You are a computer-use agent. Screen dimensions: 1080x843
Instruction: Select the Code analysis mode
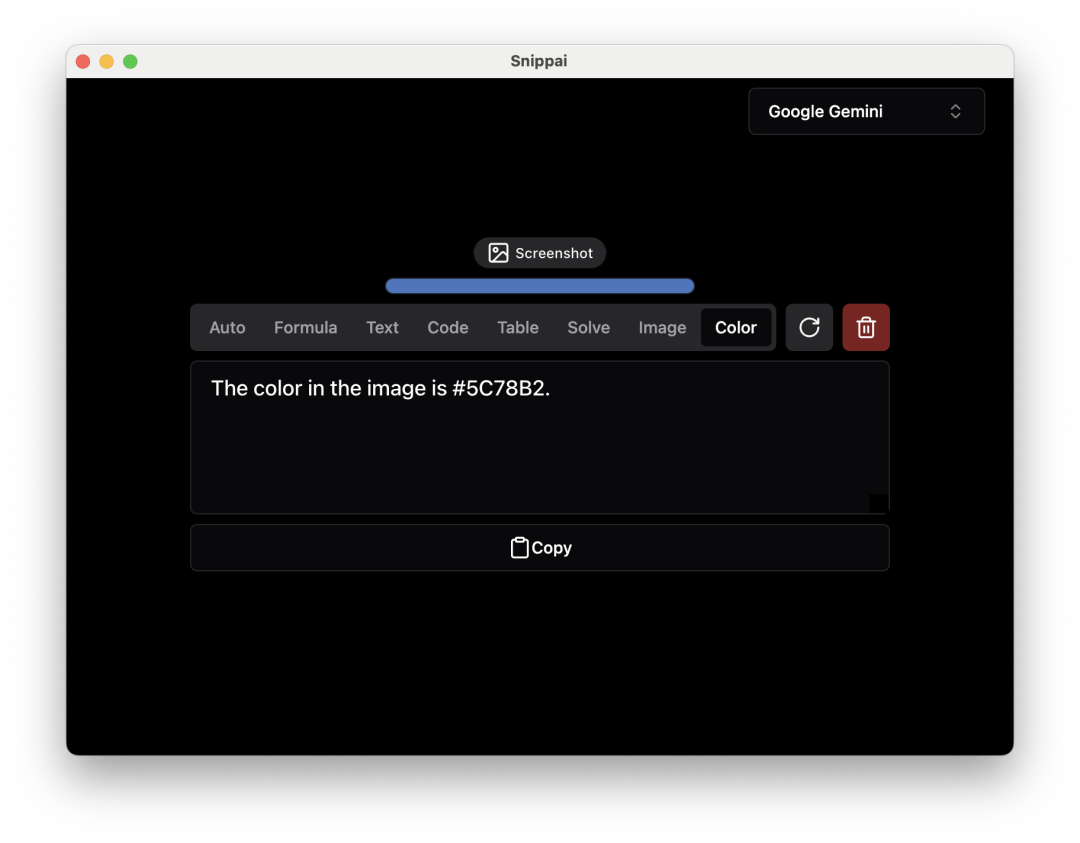[447, 327]
